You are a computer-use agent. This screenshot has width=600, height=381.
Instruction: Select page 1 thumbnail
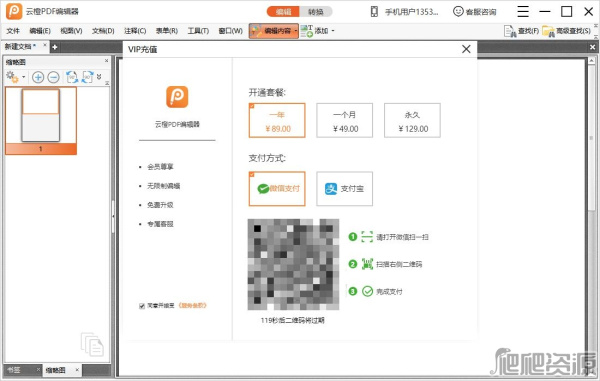coord(41,120)
